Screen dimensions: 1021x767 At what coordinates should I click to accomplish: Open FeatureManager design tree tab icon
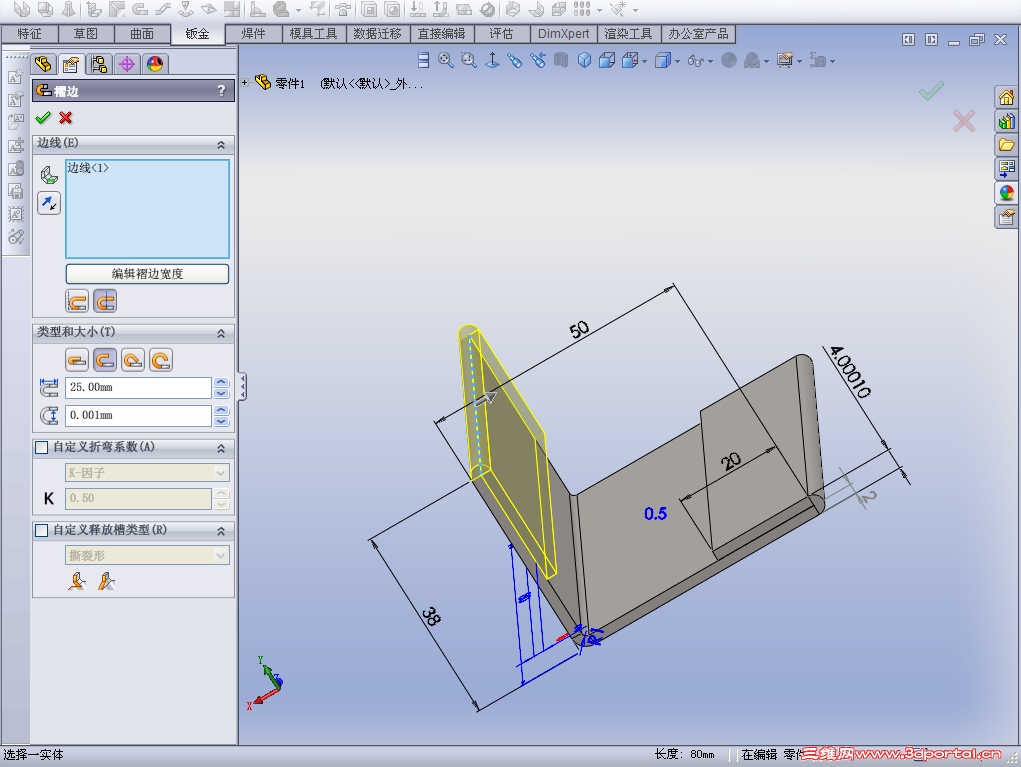[44, 64]
